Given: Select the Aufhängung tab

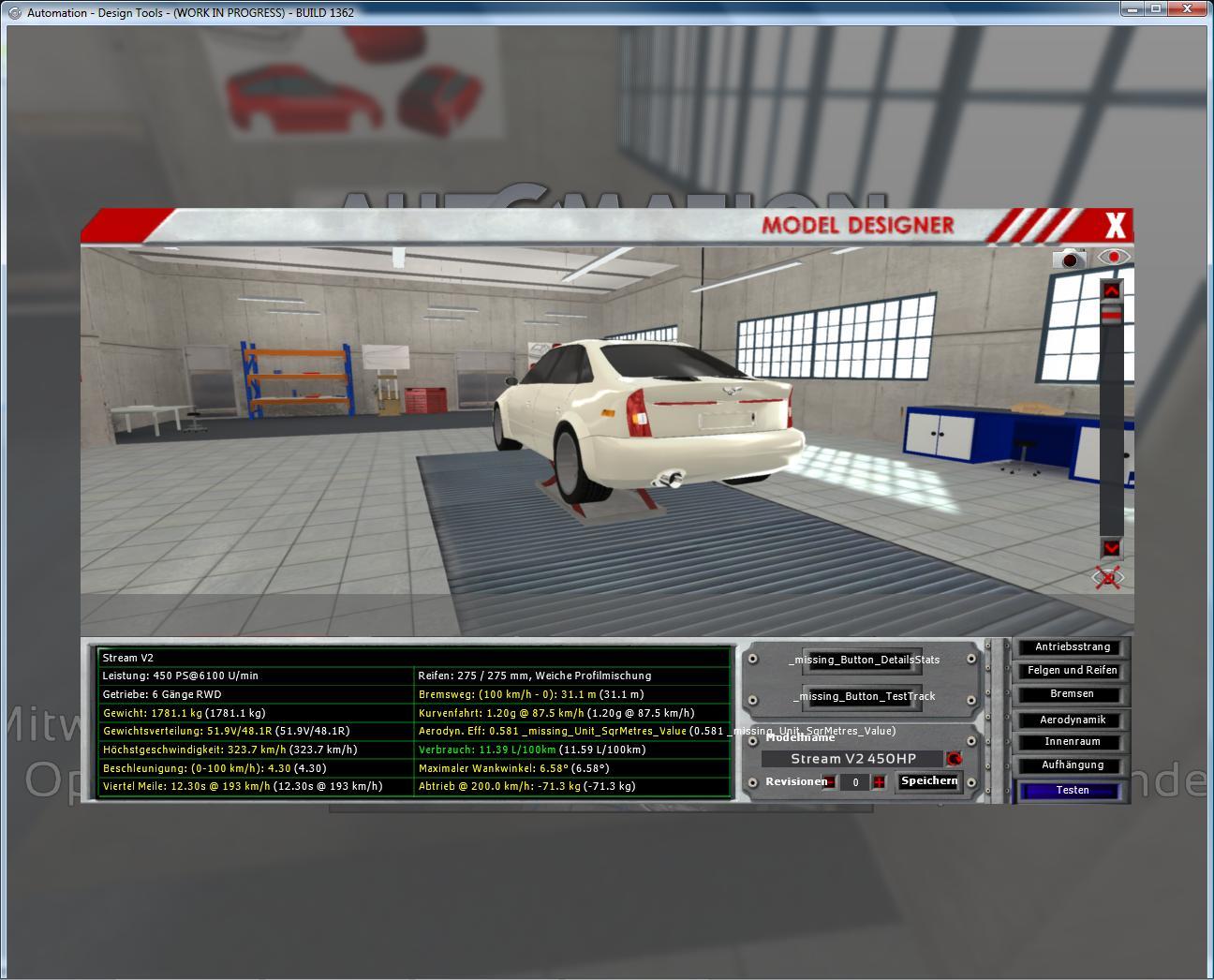Looking at the screenshot, I should coord(1073,765).
